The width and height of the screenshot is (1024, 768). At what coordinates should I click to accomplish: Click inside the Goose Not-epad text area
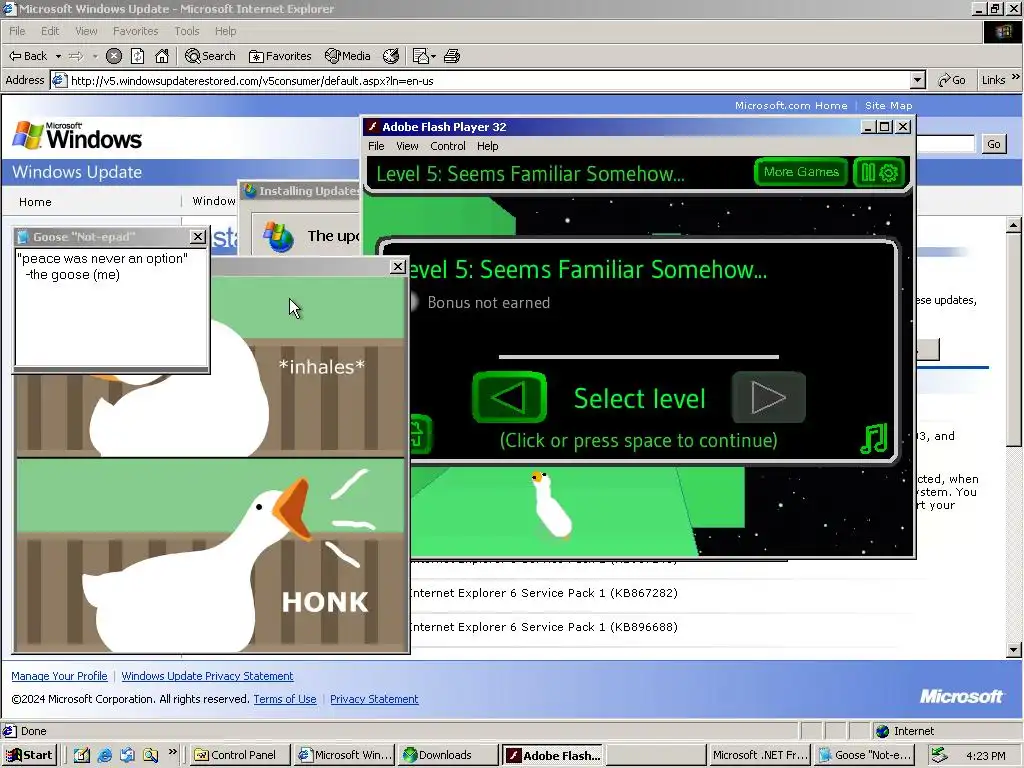pyautogui.click(x=112, y=307)
